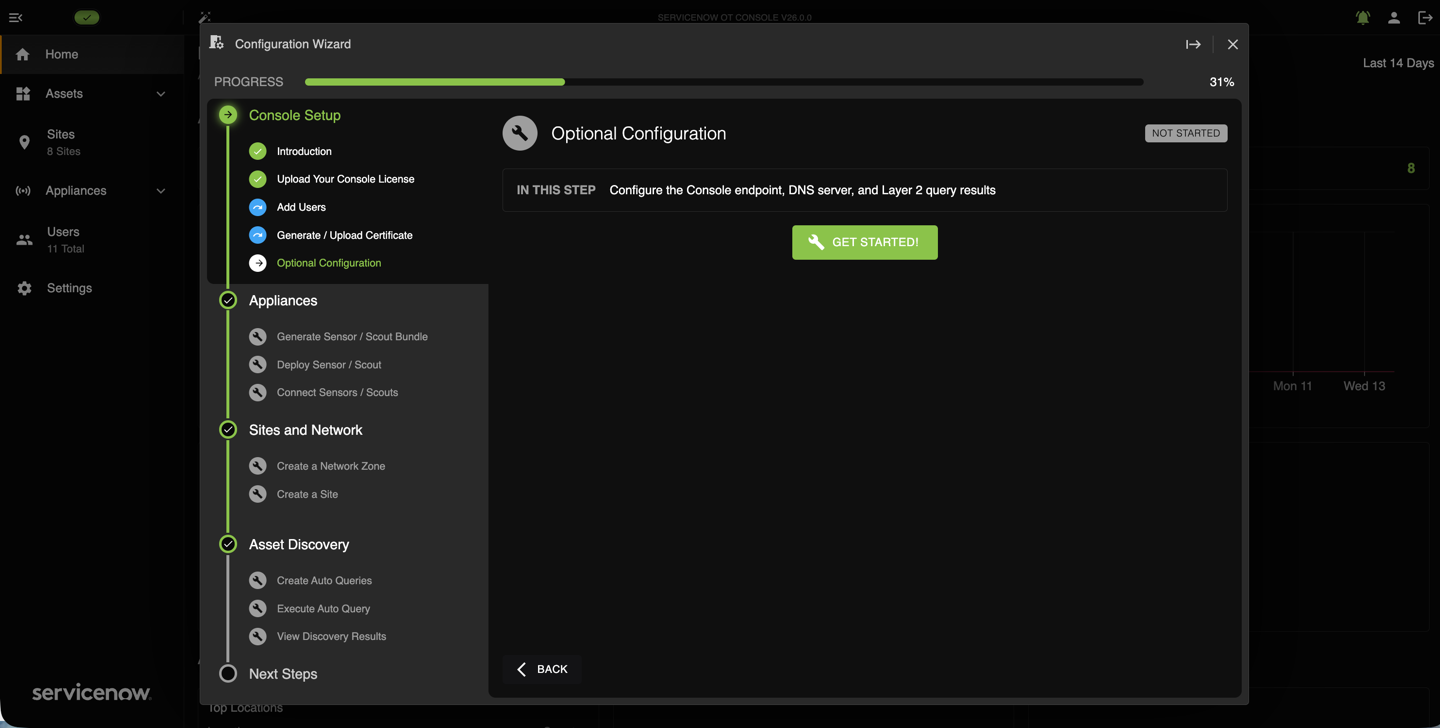Click the Users people icon
Image resolution: width=1440 pixels, height=728 pixels.
click(x=24, y=240)
